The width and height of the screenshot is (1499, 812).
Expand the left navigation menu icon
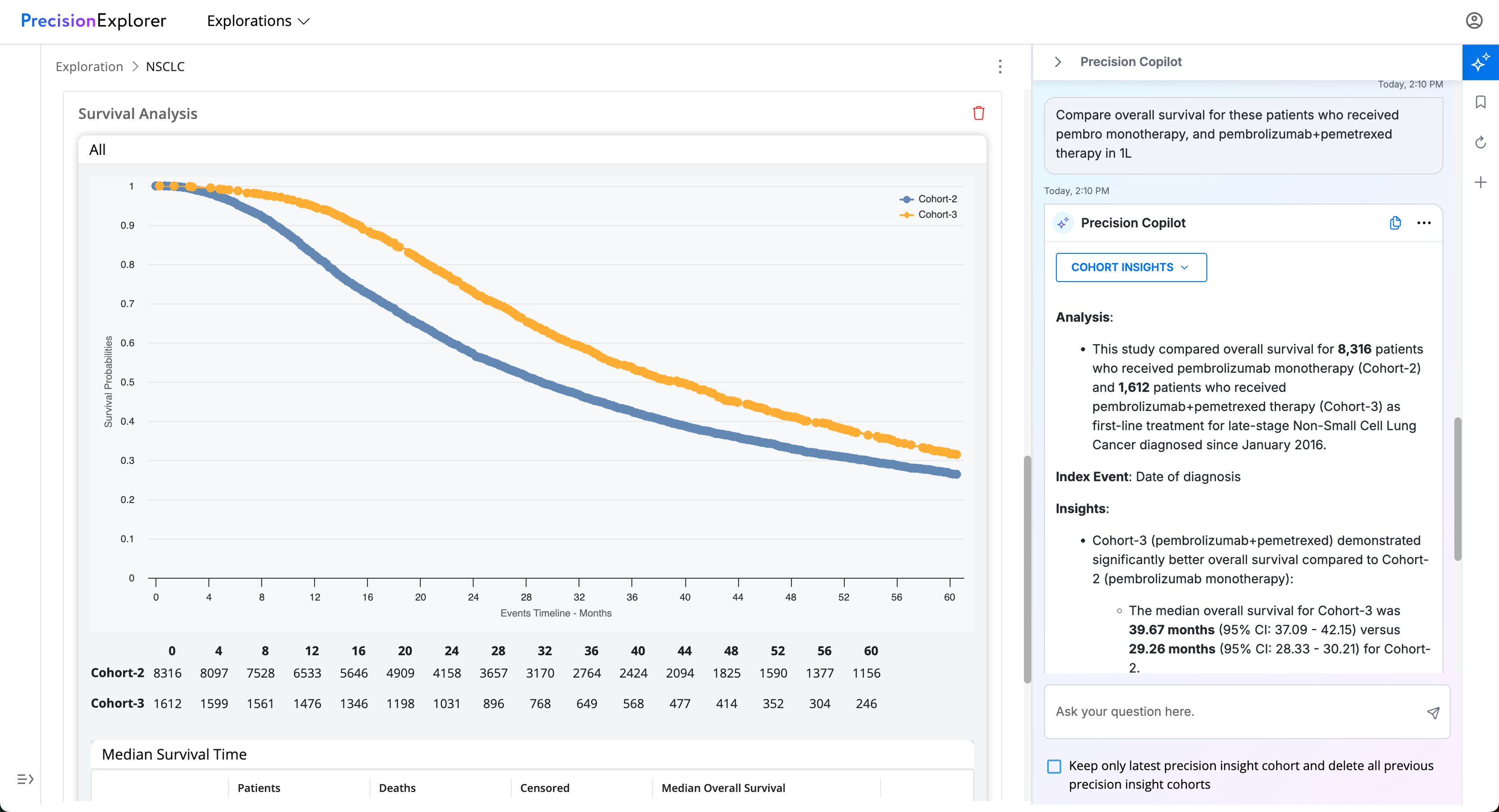25,779
